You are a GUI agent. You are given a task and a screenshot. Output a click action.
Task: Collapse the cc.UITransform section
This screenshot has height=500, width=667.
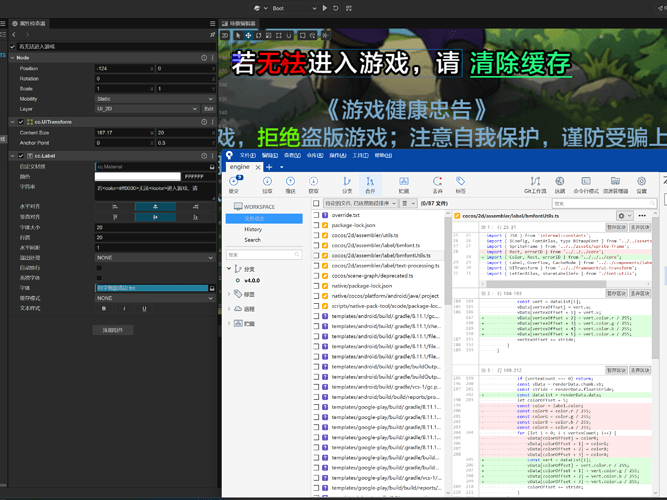[12, 122]
